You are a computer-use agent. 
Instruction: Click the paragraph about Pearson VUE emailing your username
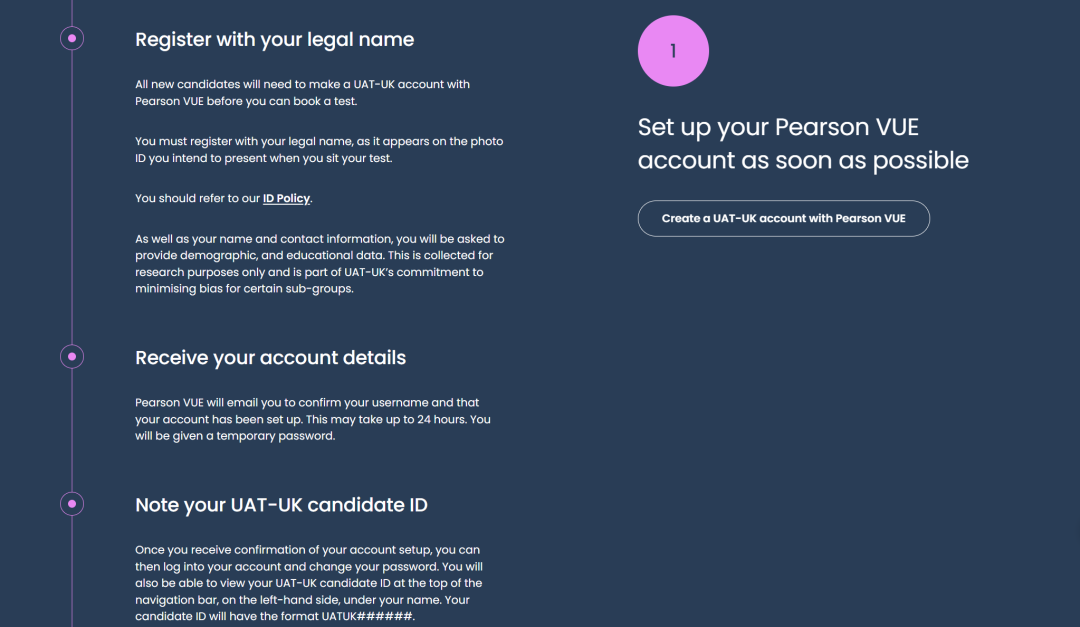click(x=313, y=419)
